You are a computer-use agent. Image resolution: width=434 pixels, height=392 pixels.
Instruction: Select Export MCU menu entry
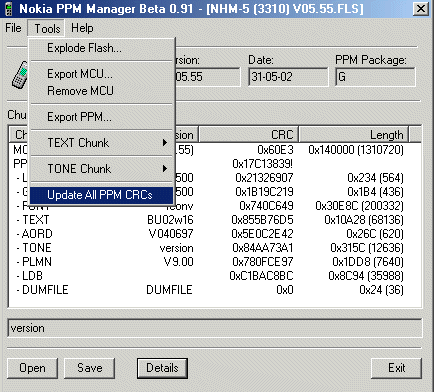[102, 74]
